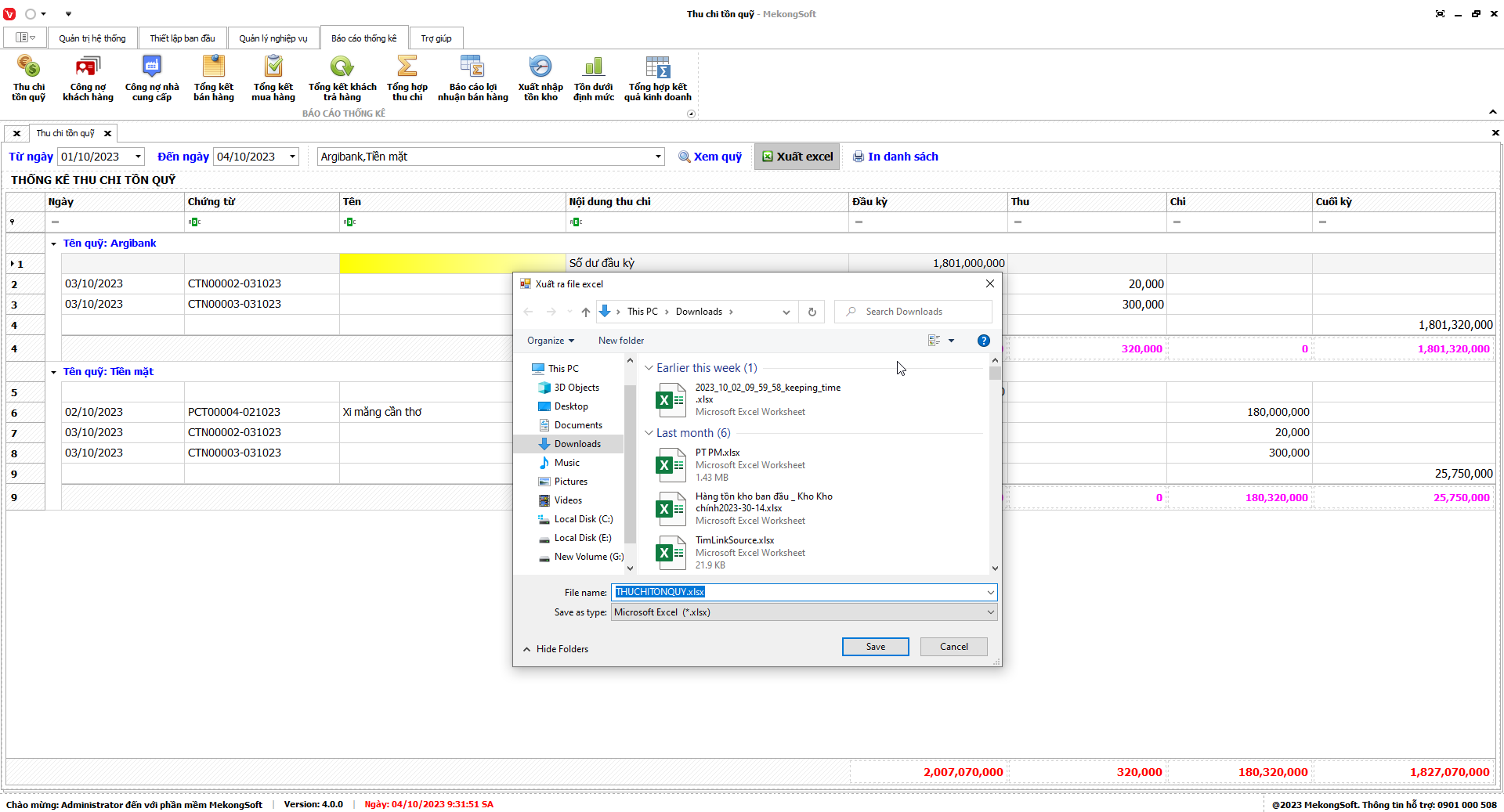This screenshot has height=812, width=1504.
Task: Open the Từ ngày date picker dropdown
Action: 138,157
